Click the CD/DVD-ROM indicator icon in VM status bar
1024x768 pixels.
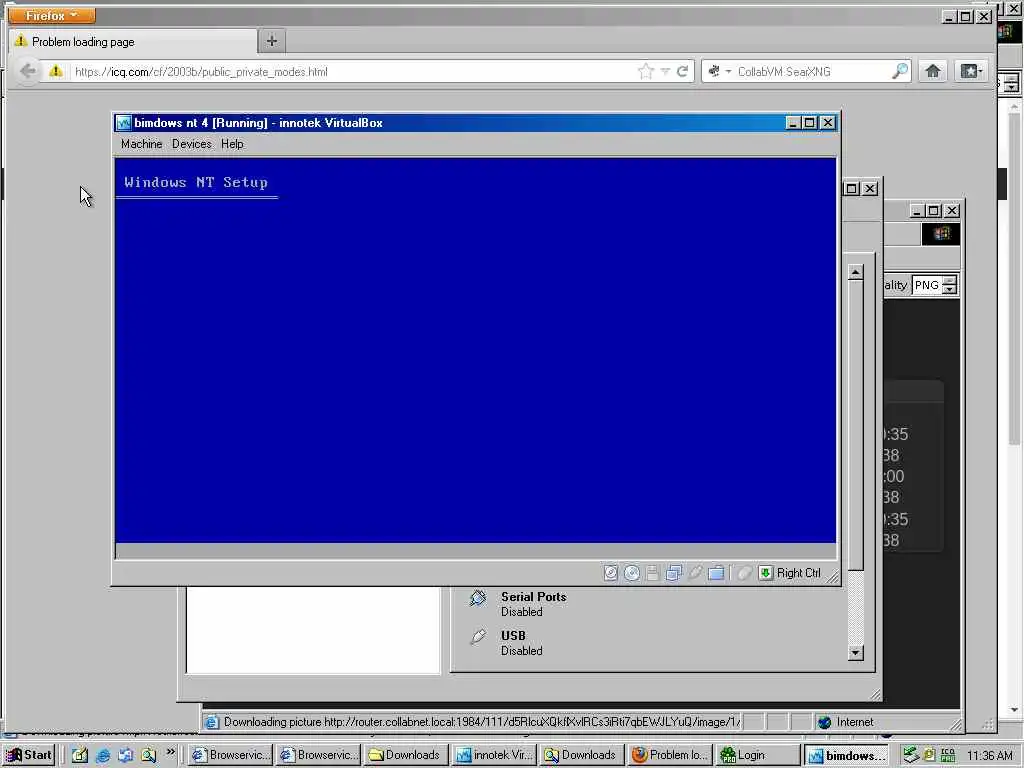click(632, 573)
